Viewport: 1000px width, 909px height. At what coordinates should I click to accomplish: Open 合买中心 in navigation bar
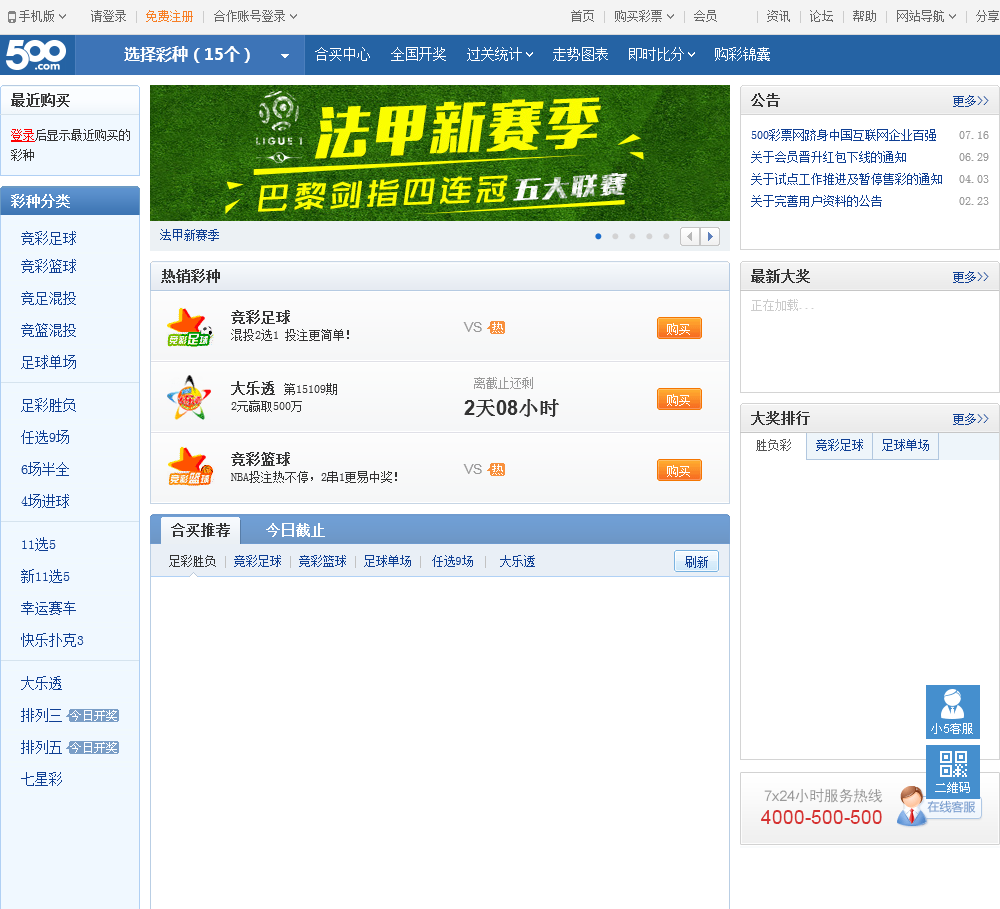pyautogui.click(x=342, y=55)
